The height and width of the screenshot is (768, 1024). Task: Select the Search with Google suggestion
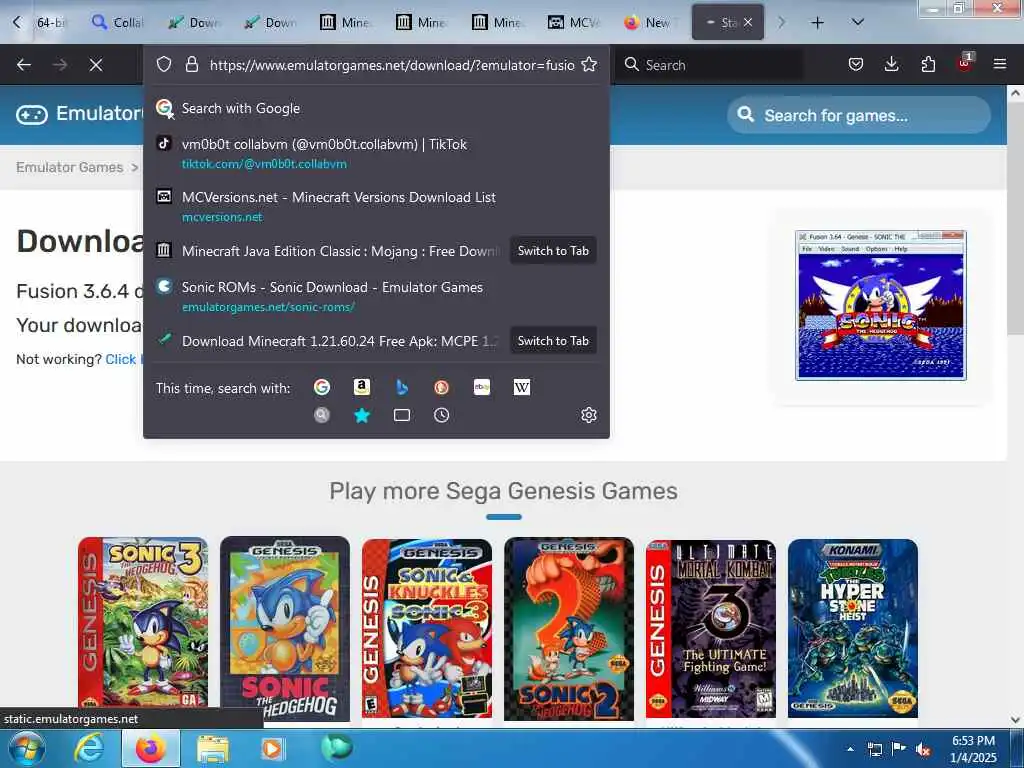[376, 108]
